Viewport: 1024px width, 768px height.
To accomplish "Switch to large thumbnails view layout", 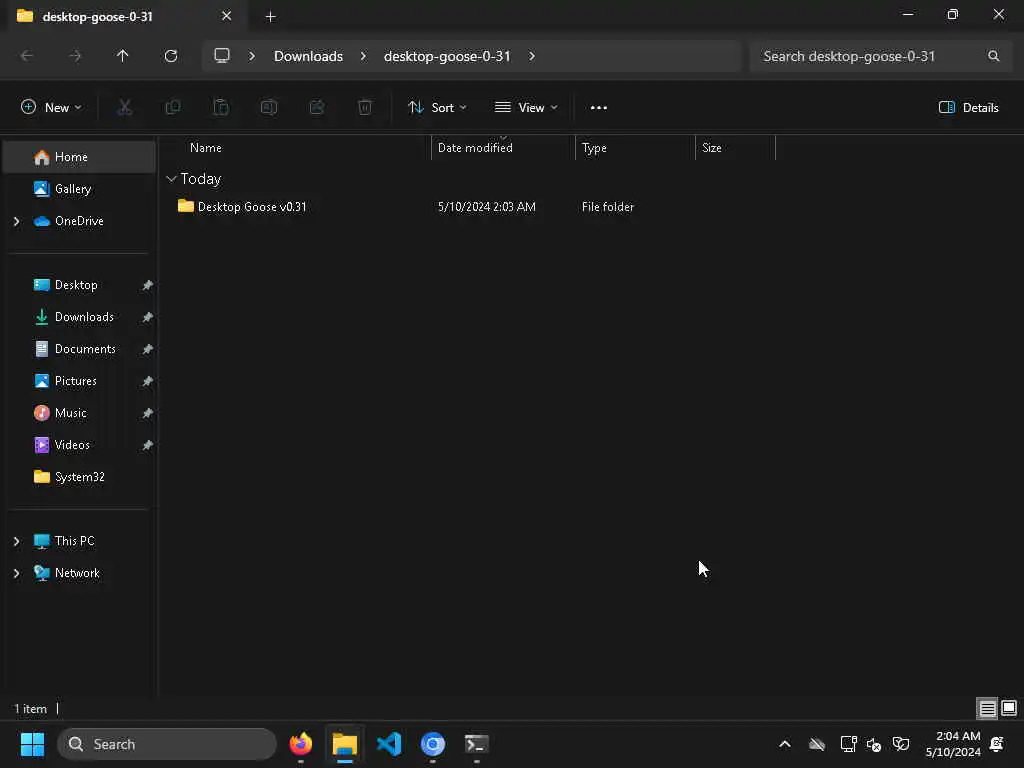I will (1009, 708).
